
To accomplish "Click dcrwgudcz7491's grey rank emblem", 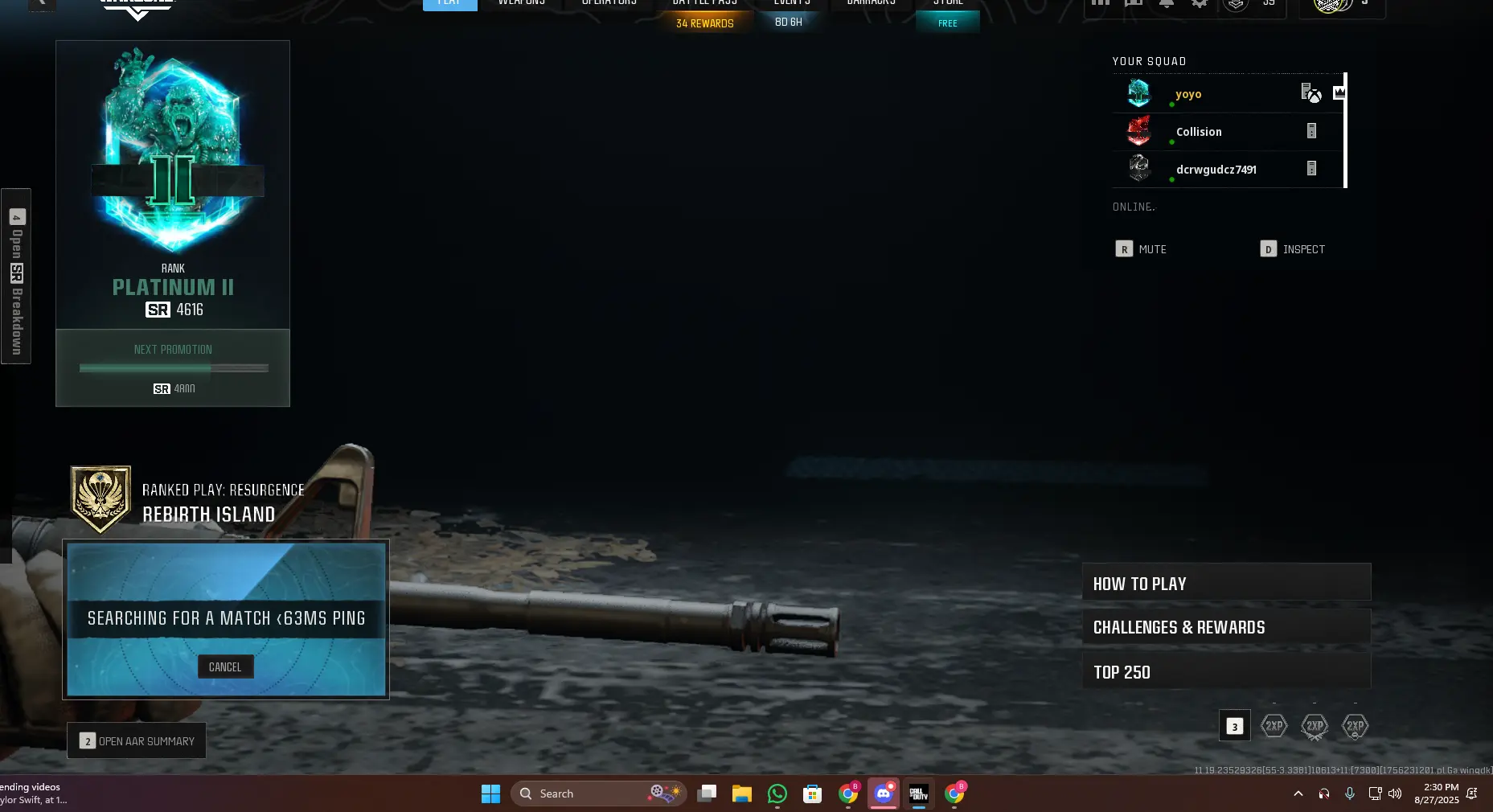I will 1139,168.
